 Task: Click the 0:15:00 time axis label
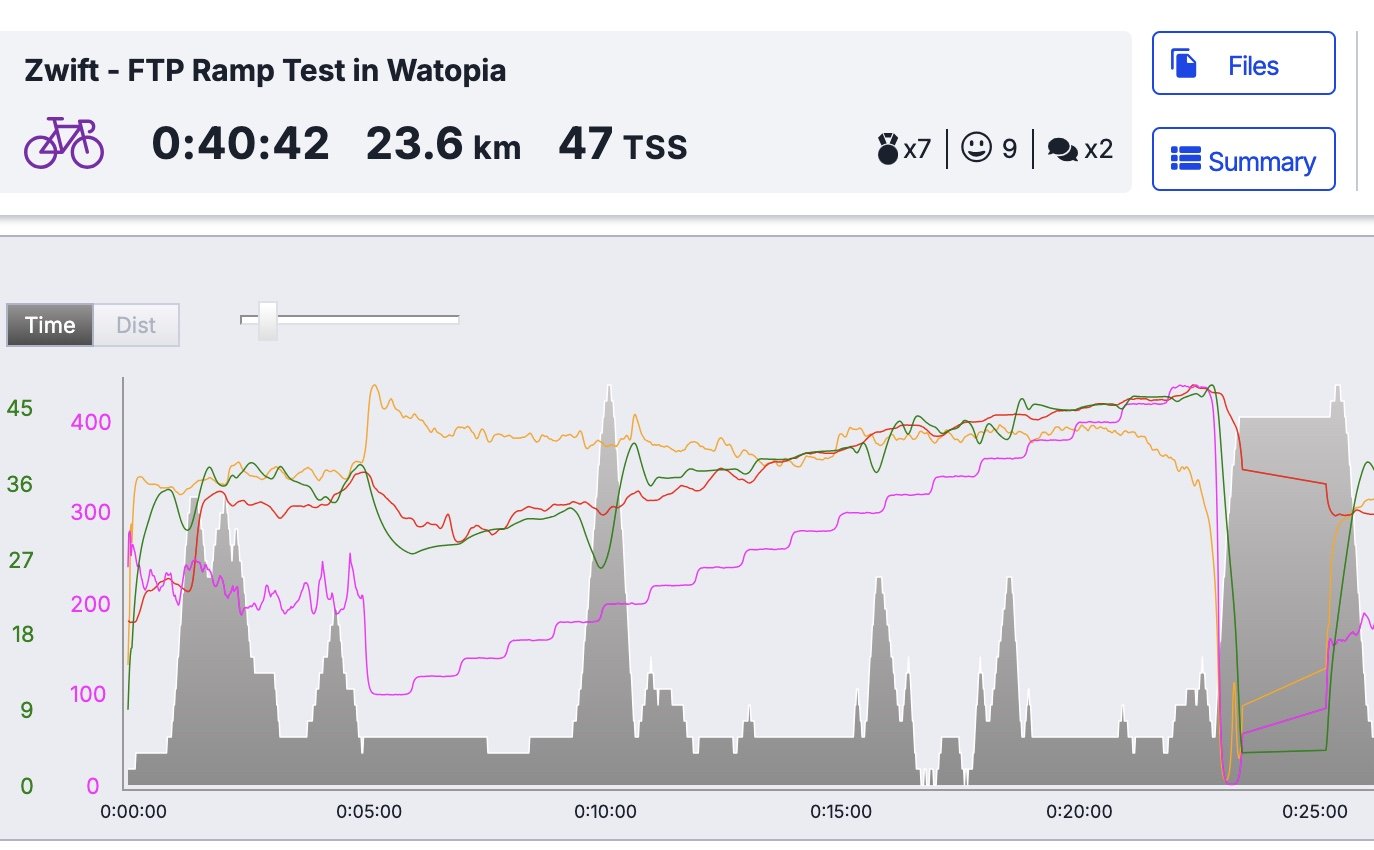click(x=842, y=811)
